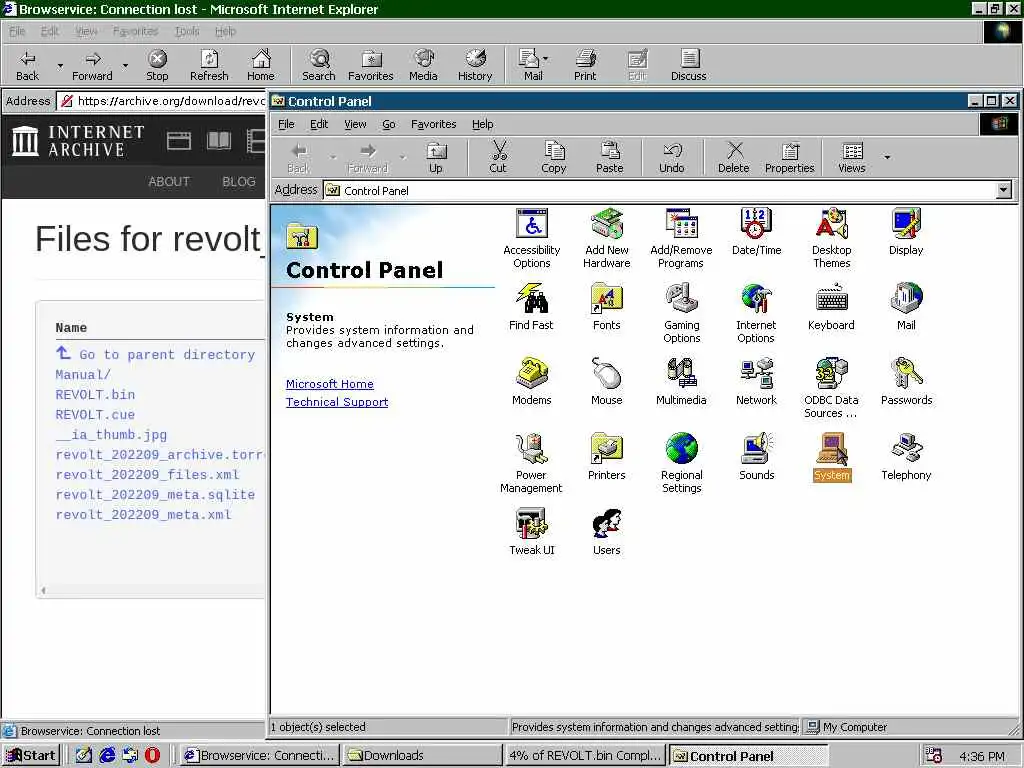Screen dimensions: 1024x768
Task: Expand the Forward history arrow in Internet Explorer
Action: [x=125, y=66]
